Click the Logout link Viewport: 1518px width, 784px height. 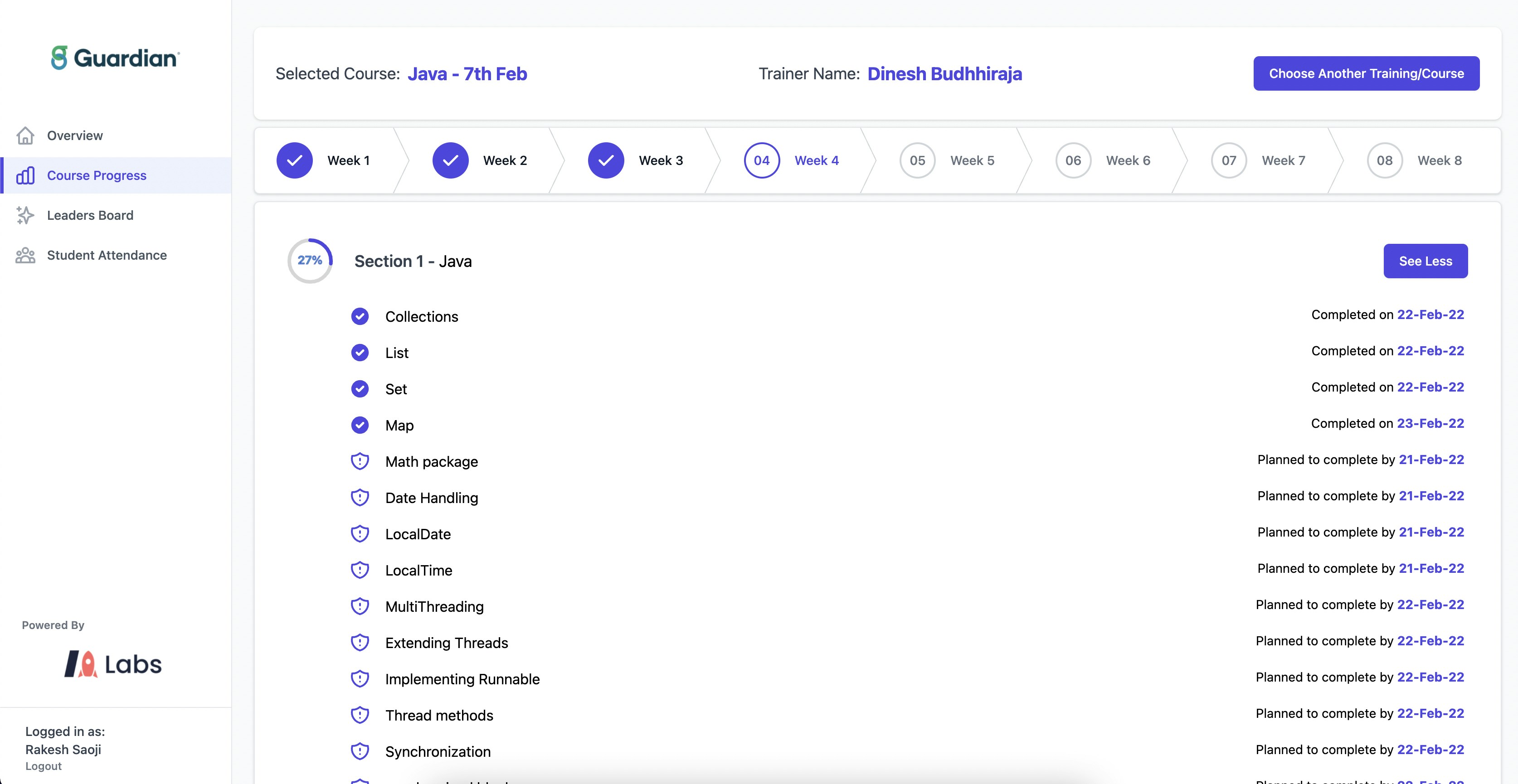coord(43,766)
